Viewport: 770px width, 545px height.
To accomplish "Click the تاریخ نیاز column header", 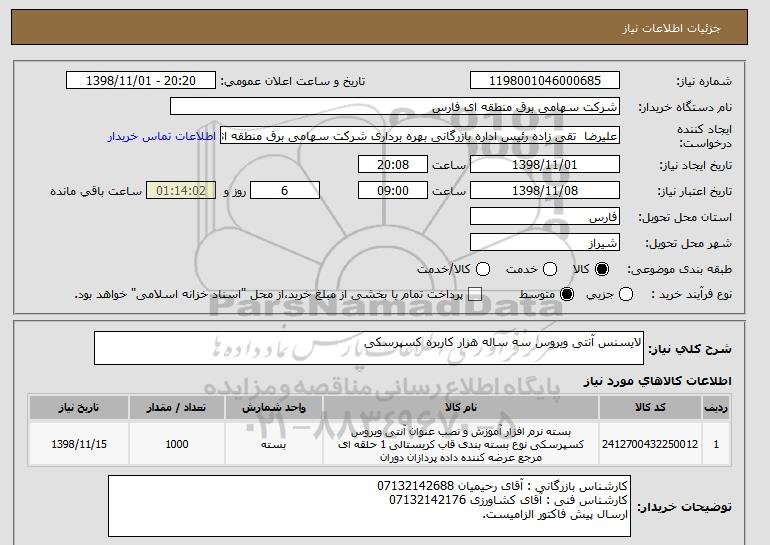I will click(x=79, y=408).
